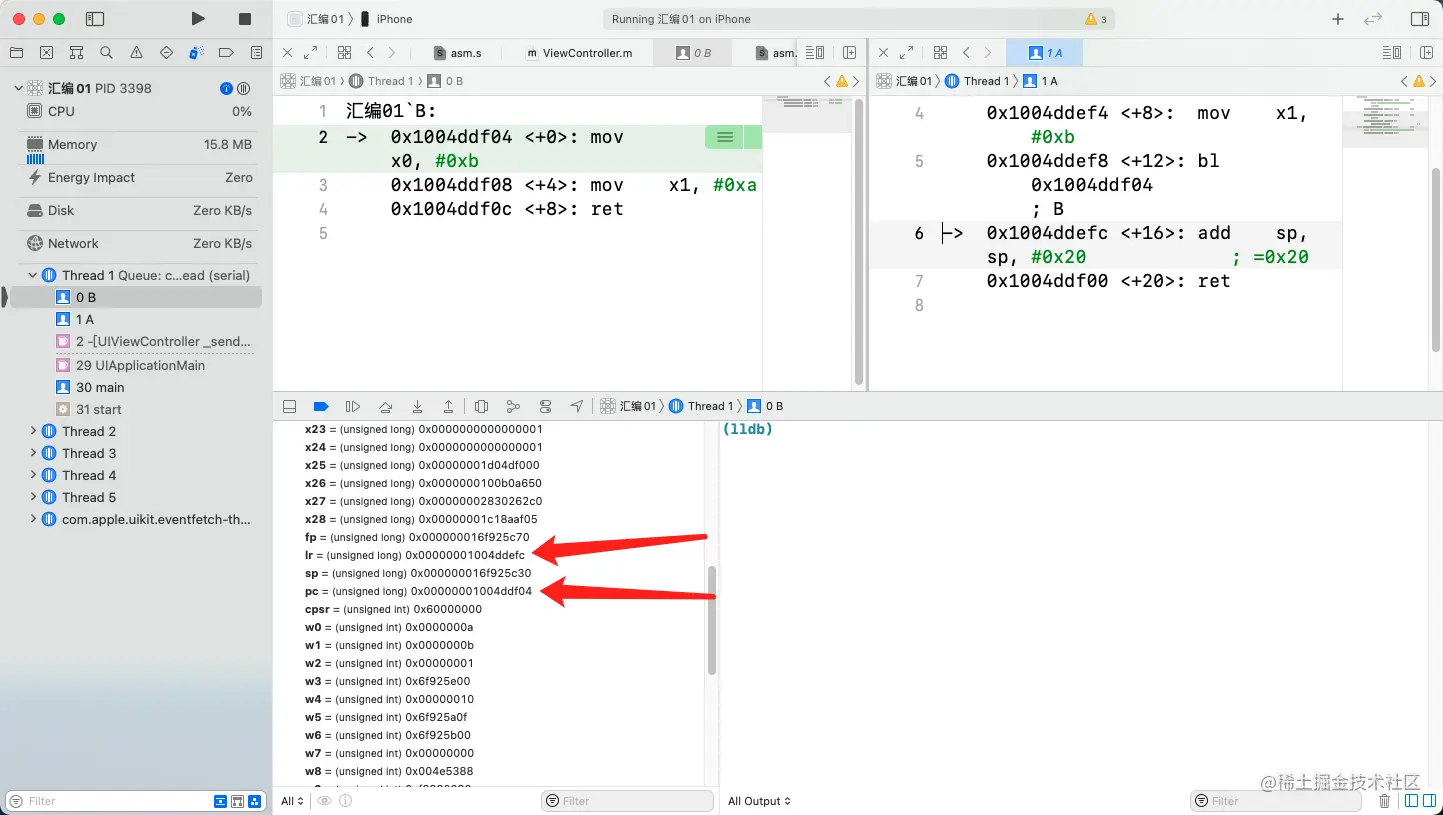Collapse the 汇编01 PID 3398 process
The width and height of the screenshot is (1443, 815).
point(18,88)
